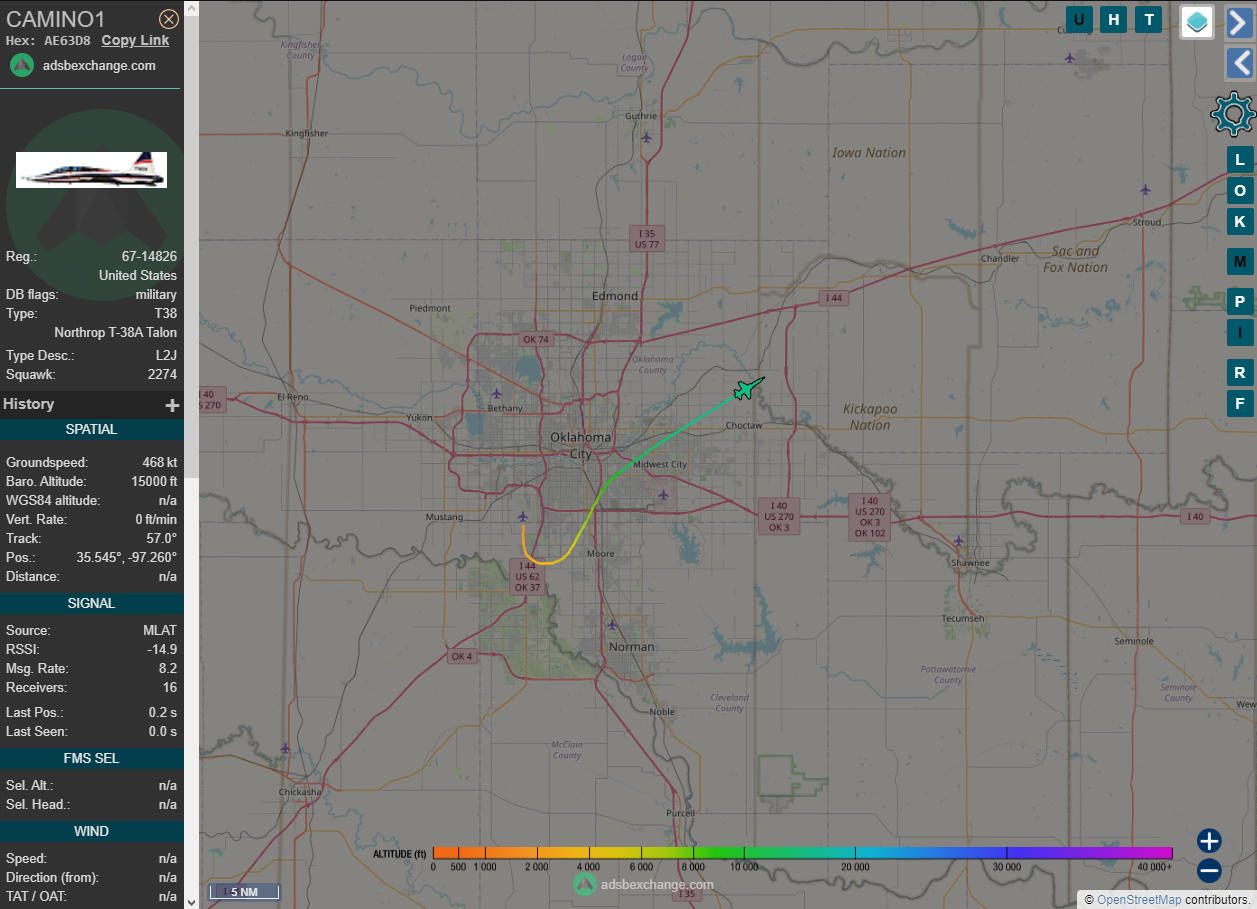Image resolution: width=1257 pixels, height=909 pixels.
Task: Click the airport icon east of Mustang
Action: [x=522, y=516]
